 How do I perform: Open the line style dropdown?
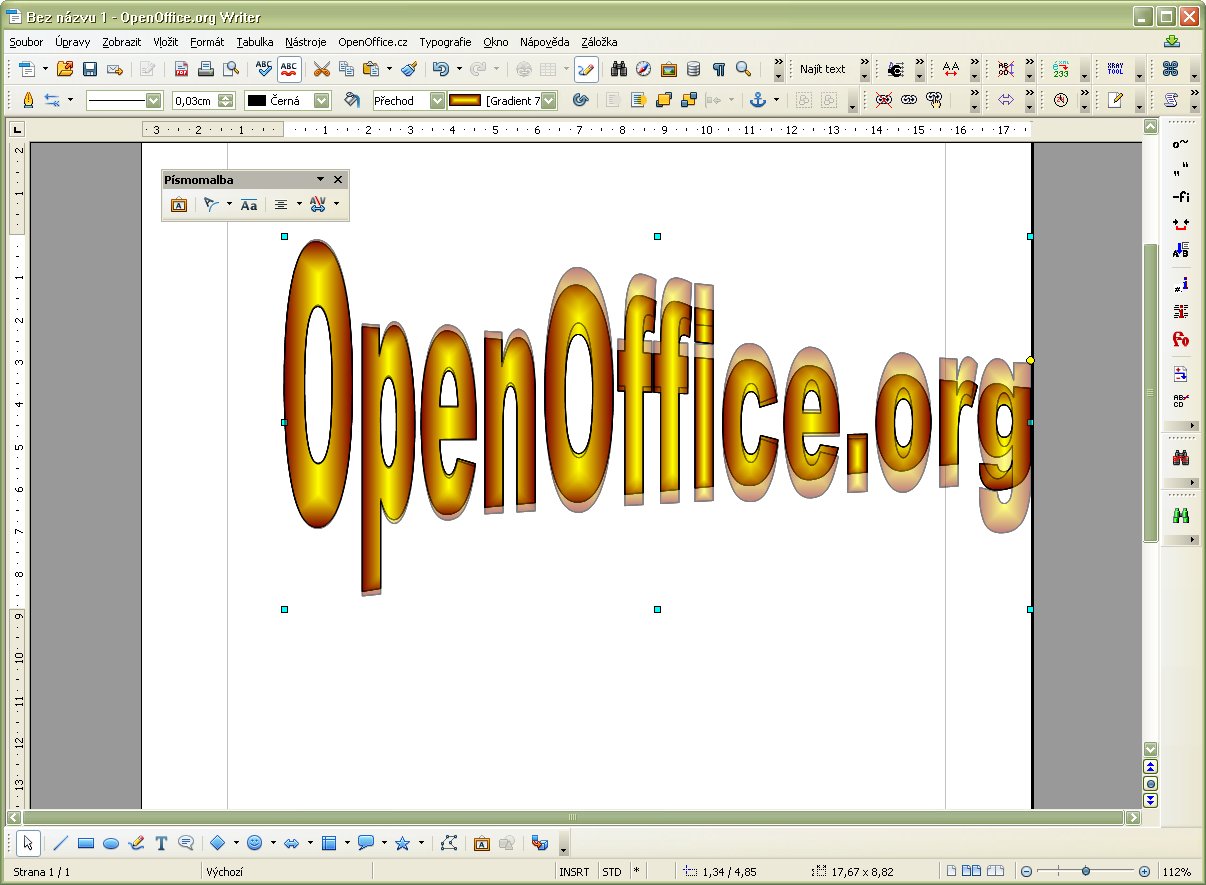click(x=153, y=100)
